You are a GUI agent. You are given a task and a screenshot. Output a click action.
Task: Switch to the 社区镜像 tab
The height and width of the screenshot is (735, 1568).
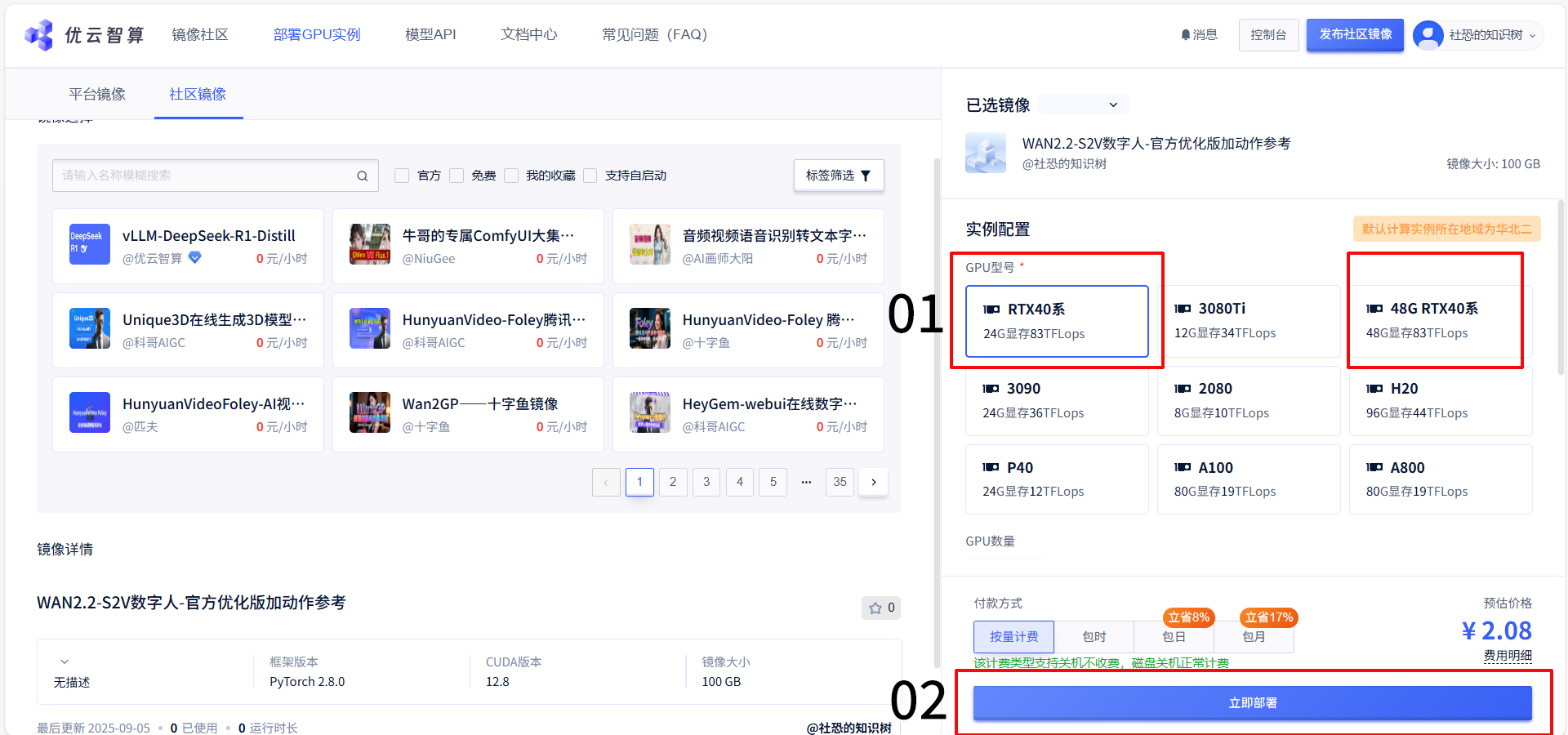198,94
